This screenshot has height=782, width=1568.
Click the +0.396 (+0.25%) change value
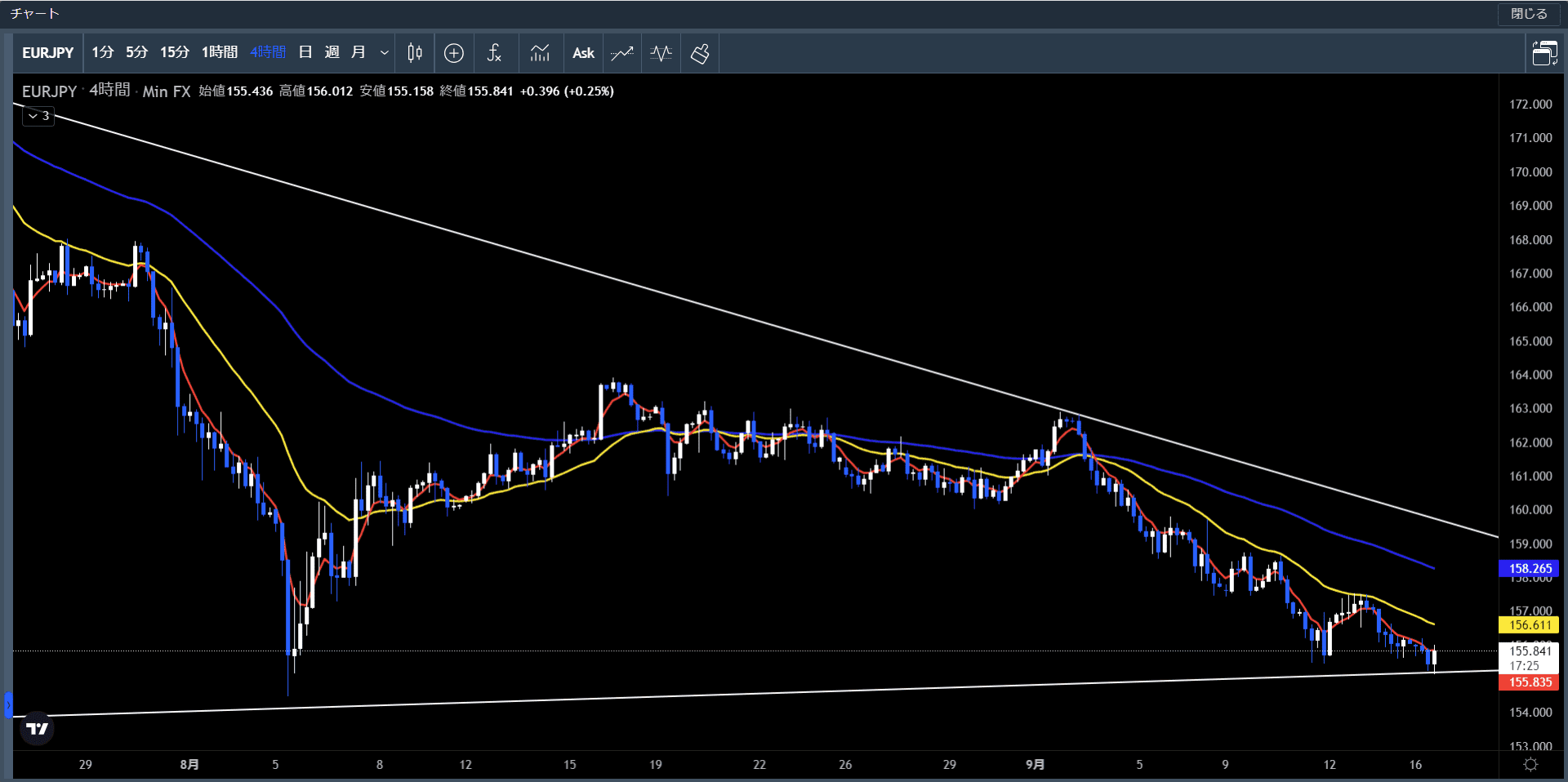pos(567,91)
